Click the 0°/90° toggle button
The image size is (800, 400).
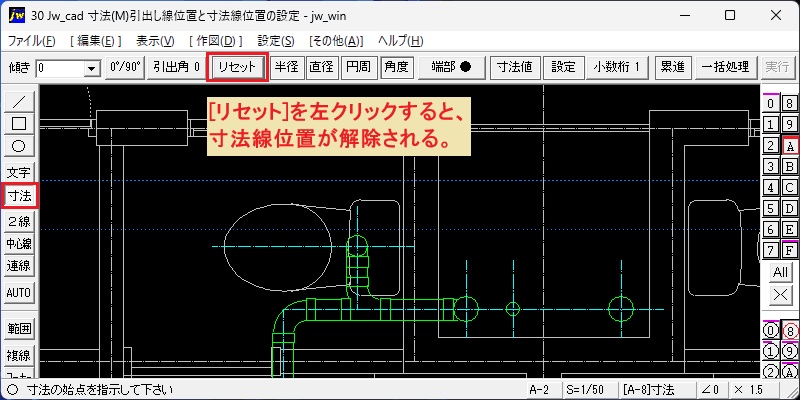[125, 67]
